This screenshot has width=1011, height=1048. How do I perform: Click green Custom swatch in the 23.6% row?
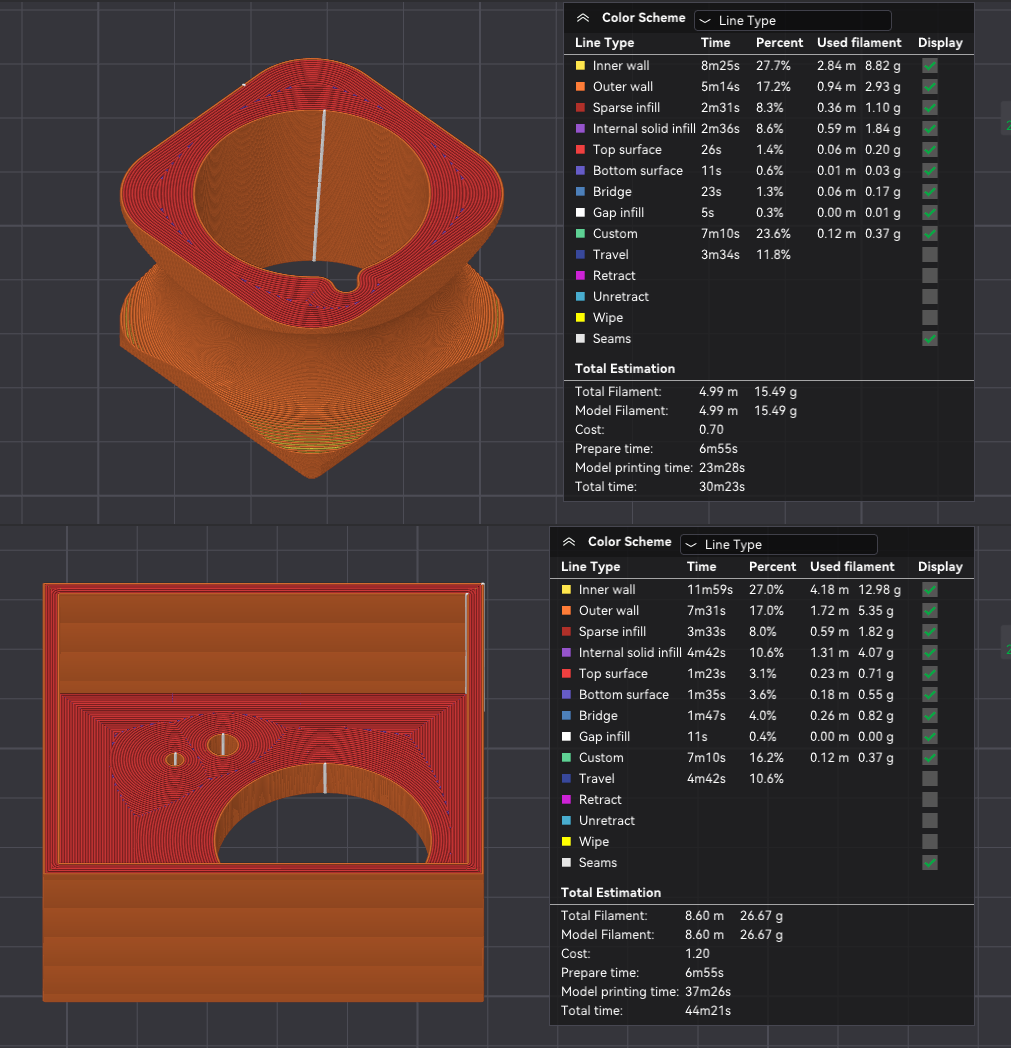pyautogui.click(x=580, y=234)
